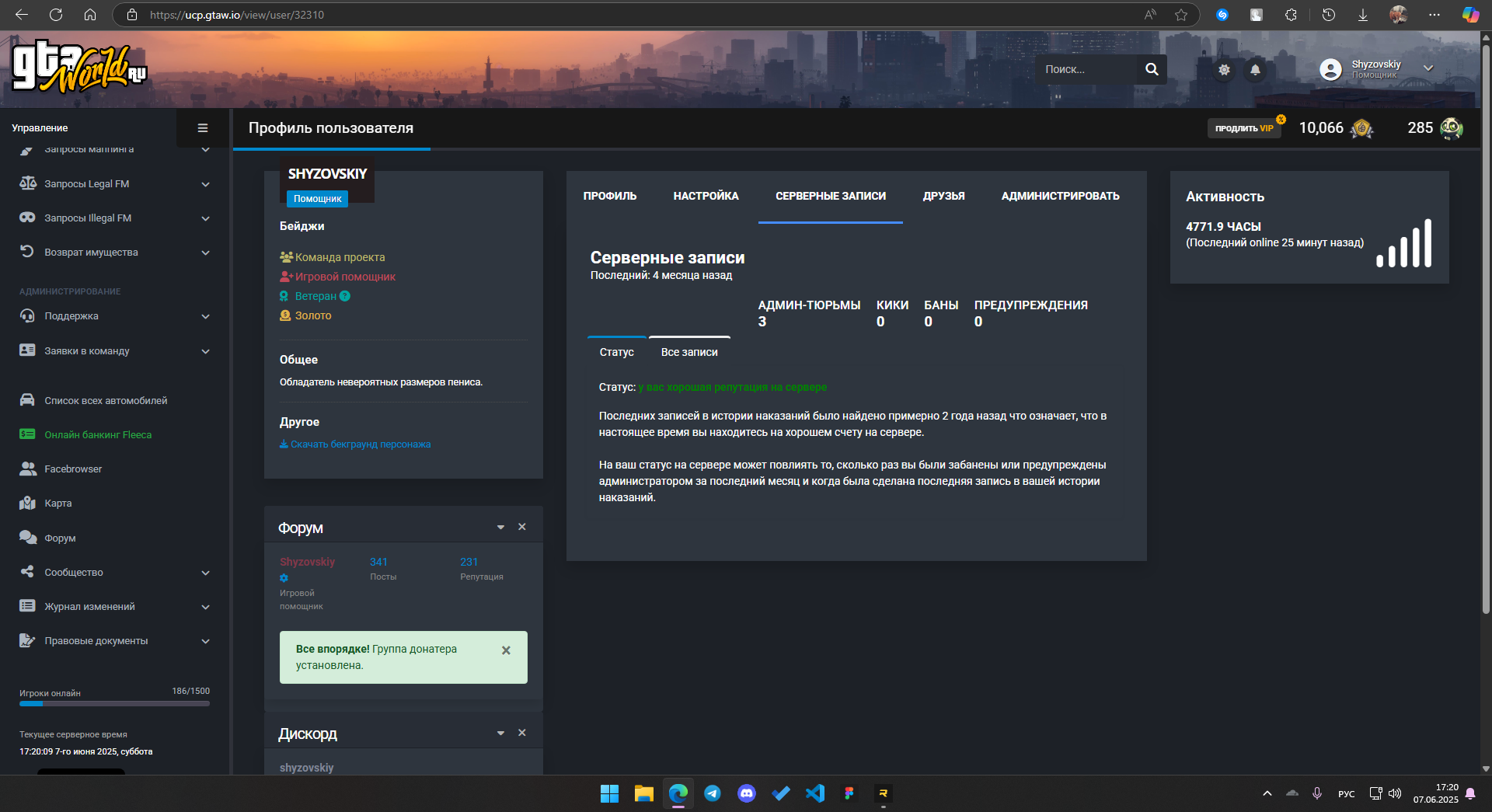The image size is (1492, 812).
Task: Click the Veteran badge help question icon
Action: tap(345, 296)
